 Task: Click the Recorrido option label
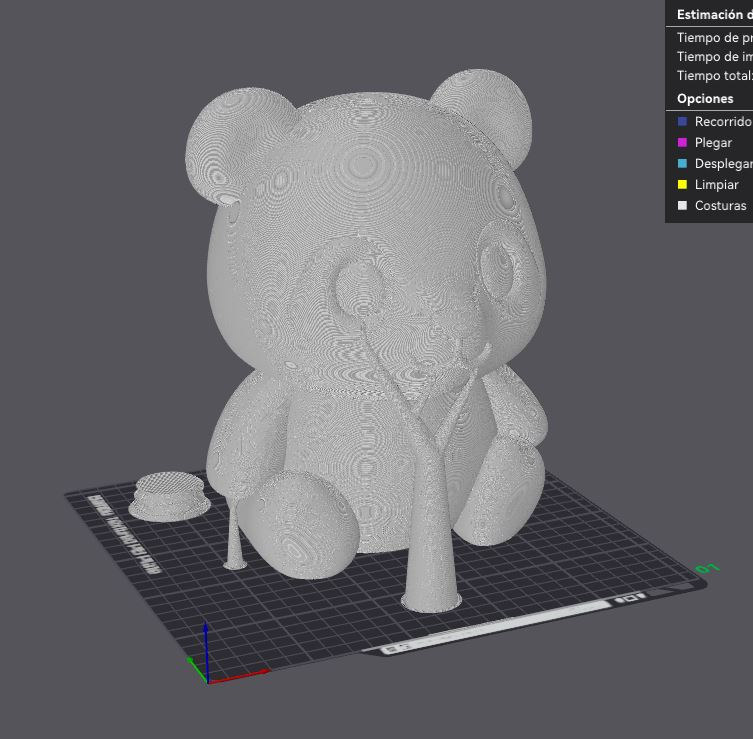click(x=723, y=121)
